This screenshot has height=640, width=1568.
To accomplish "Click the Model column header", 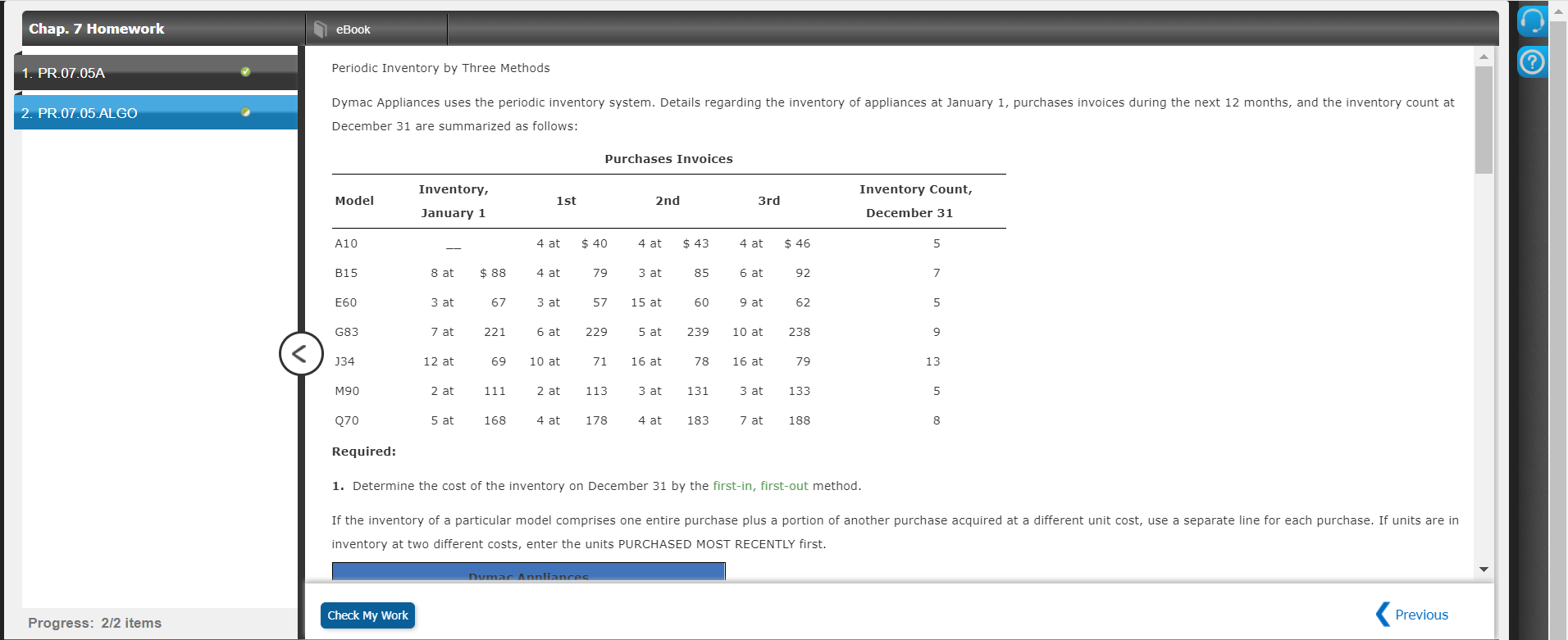I will click(x=354, y=201).
